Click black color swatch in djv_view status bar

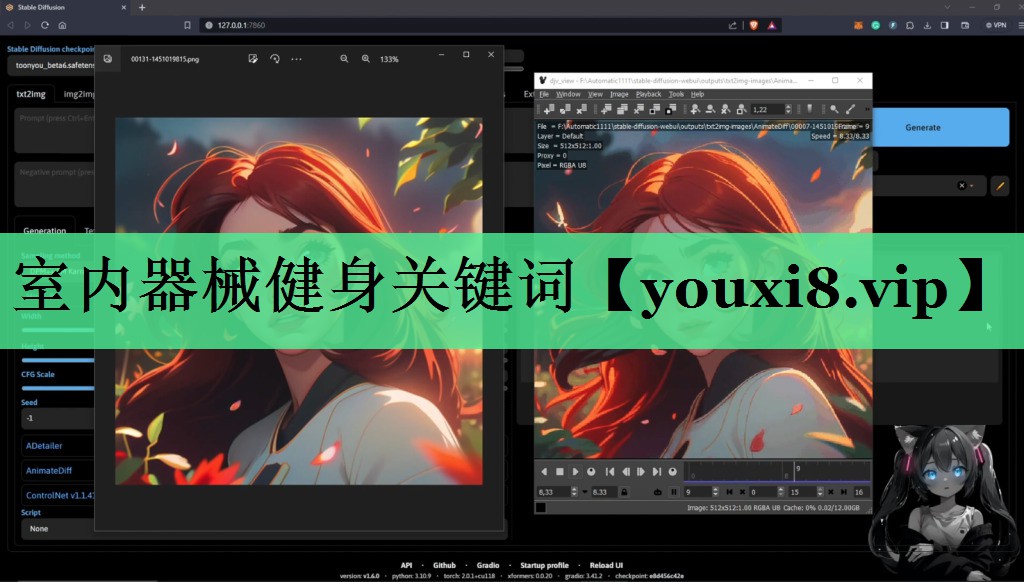tap(541, 508)
